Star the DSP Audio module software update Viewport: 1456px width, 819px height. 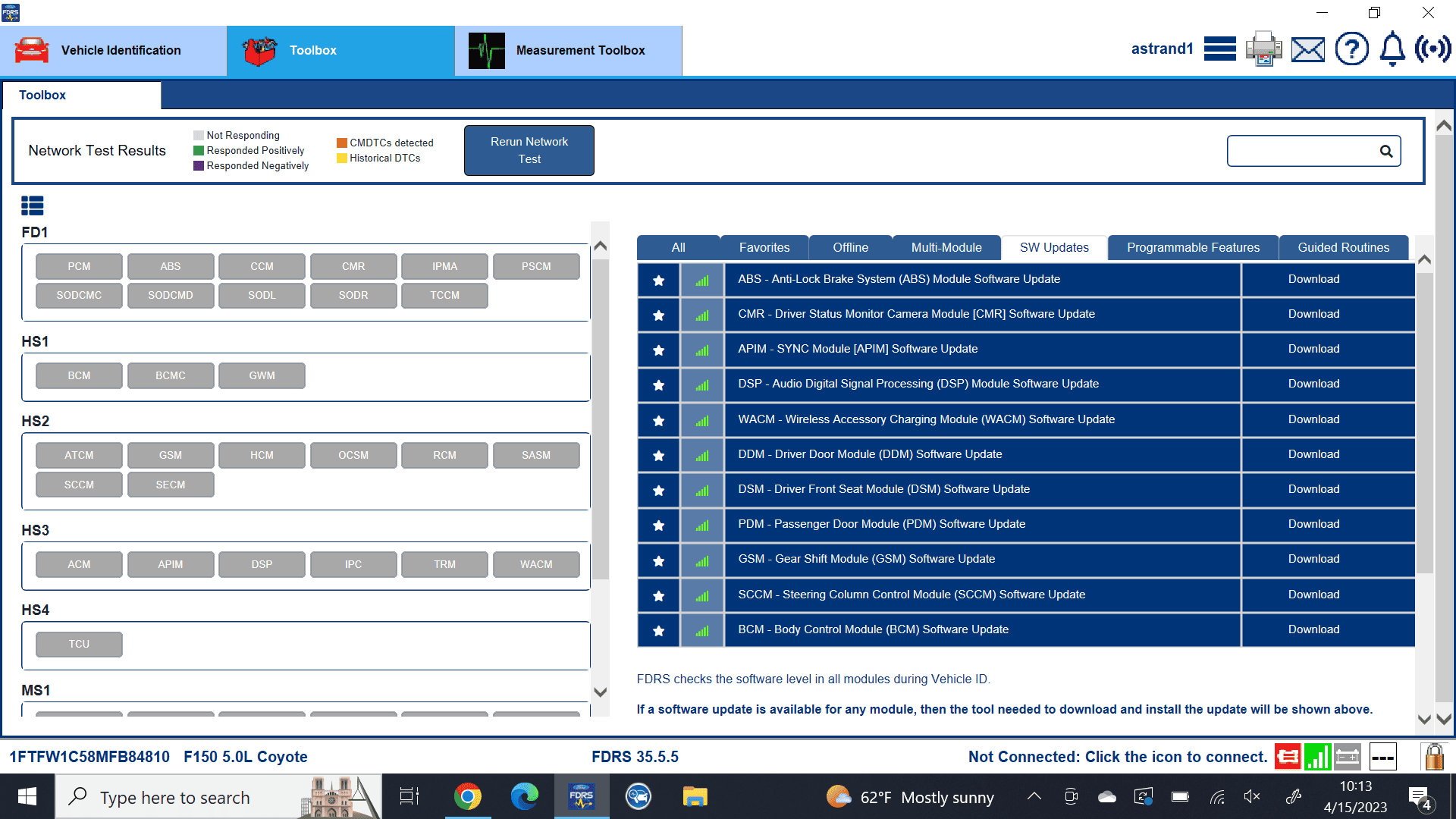click(658, 384)
